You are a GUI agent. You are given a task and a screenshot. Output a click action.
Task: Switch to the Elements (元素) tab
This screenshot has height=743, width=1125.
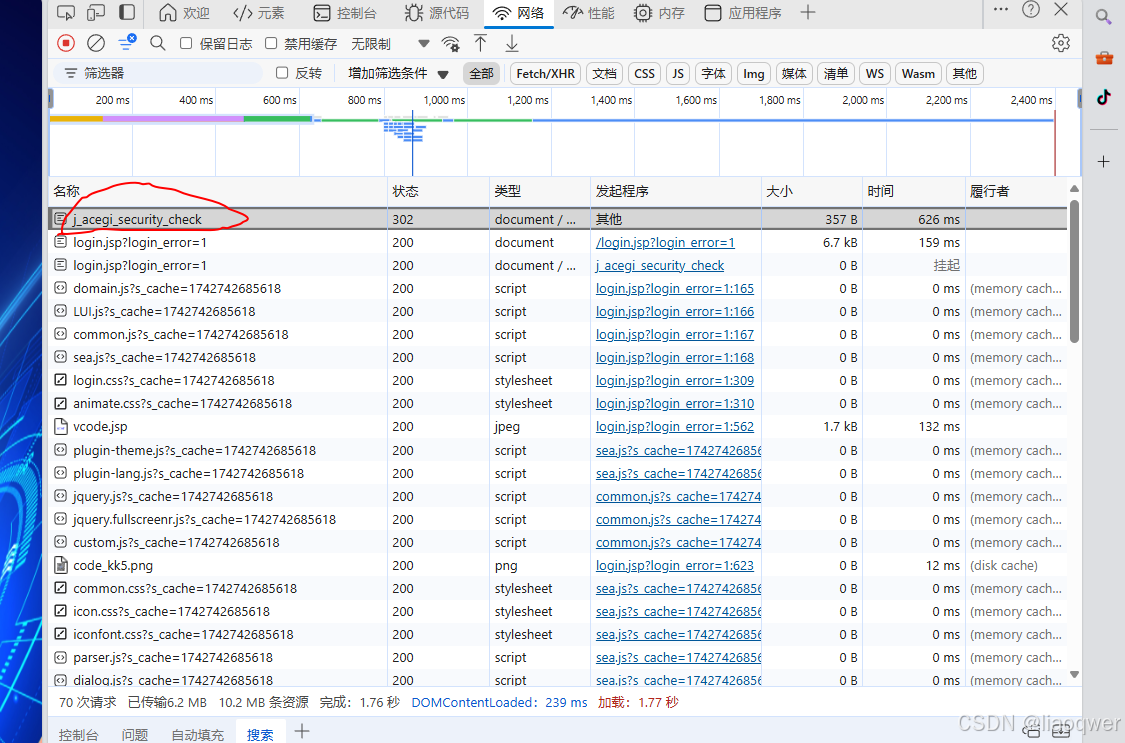pyautogui.click(x=259, y=13)
